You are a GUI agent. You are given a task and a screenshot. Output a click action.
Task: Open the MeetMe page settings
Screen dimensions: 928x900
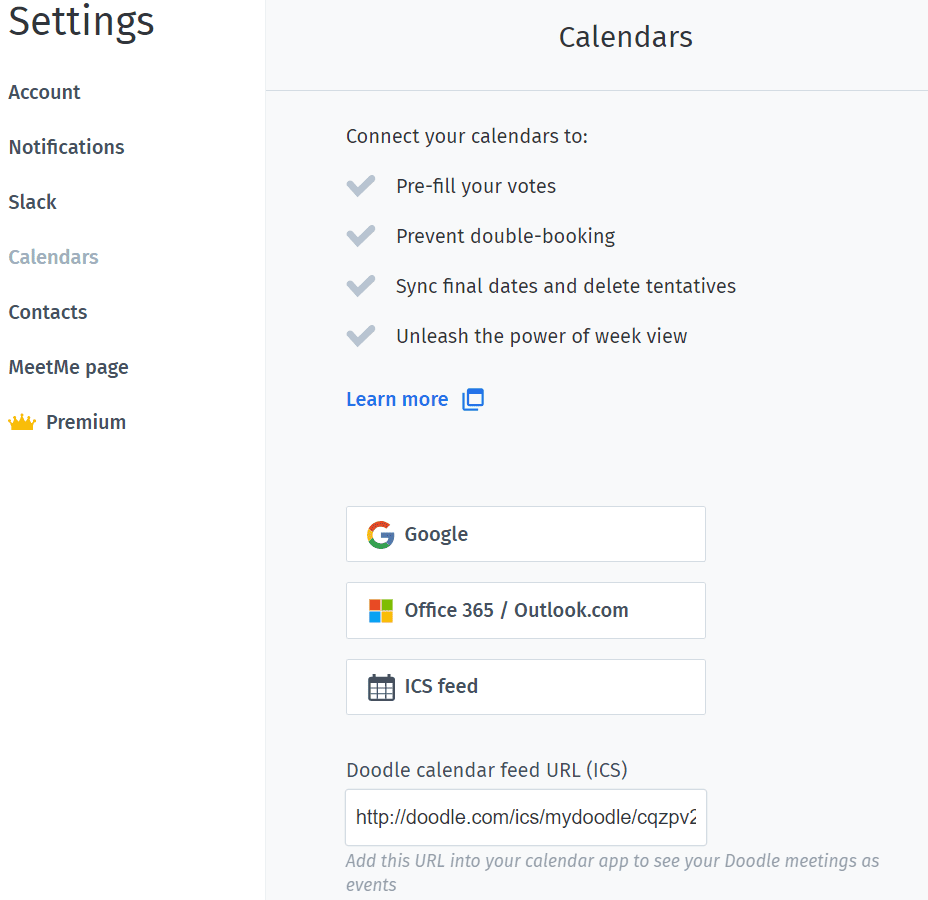69,367
